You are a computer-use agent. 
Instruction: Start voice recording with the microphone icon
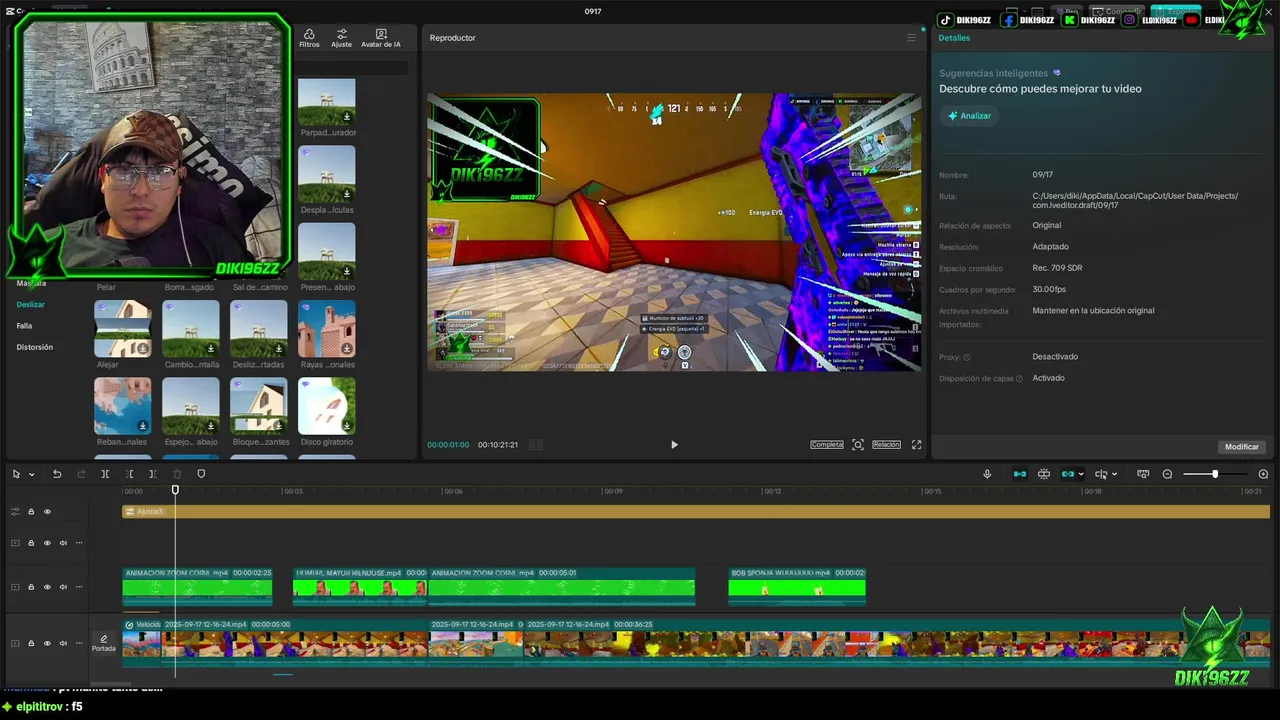(987, 474)
